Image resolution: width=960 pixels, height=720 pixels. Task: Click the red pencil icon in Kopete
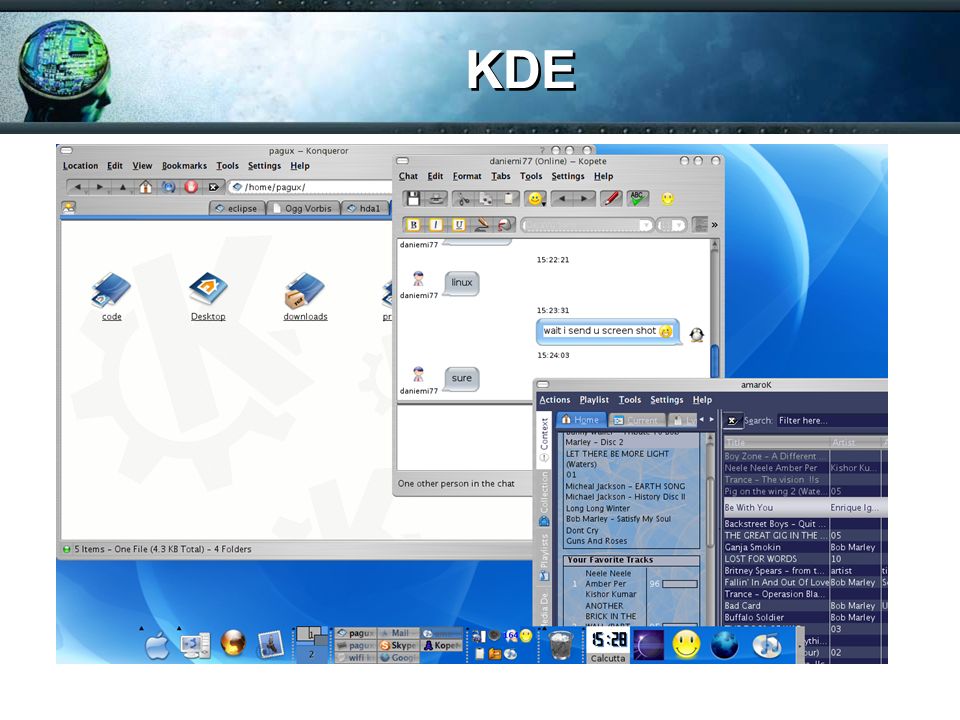coord(611,198)
